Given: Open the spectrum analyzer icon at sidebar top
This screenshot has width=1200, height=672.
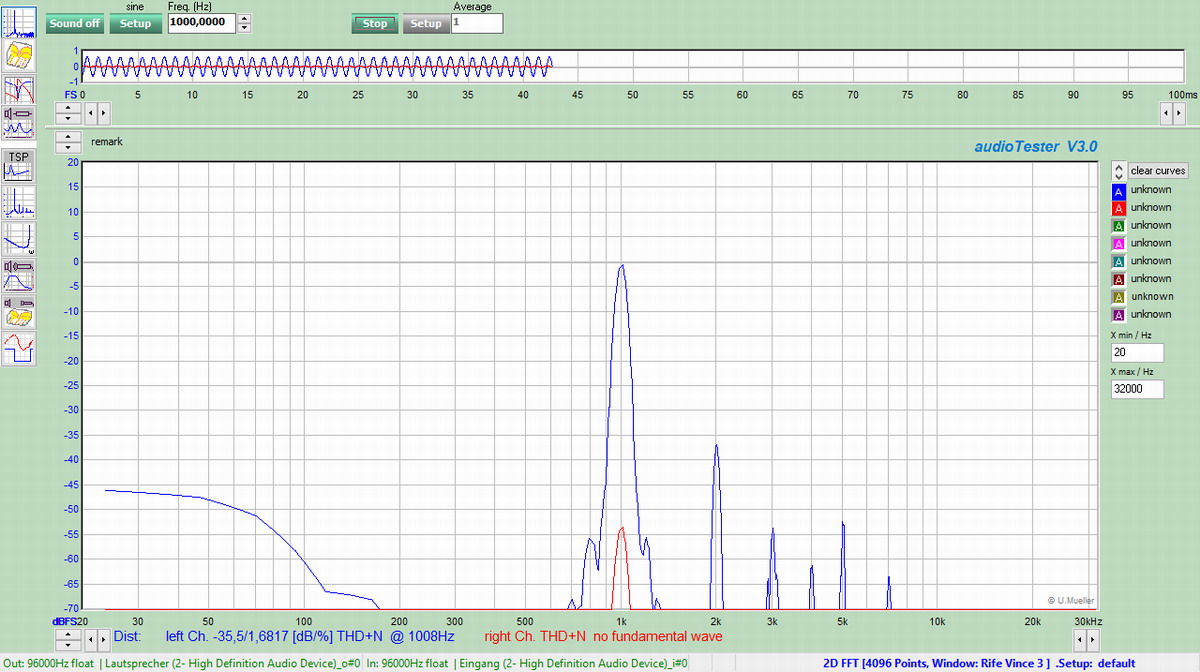Looking at the screenshot, I should [x=19, y=22].
